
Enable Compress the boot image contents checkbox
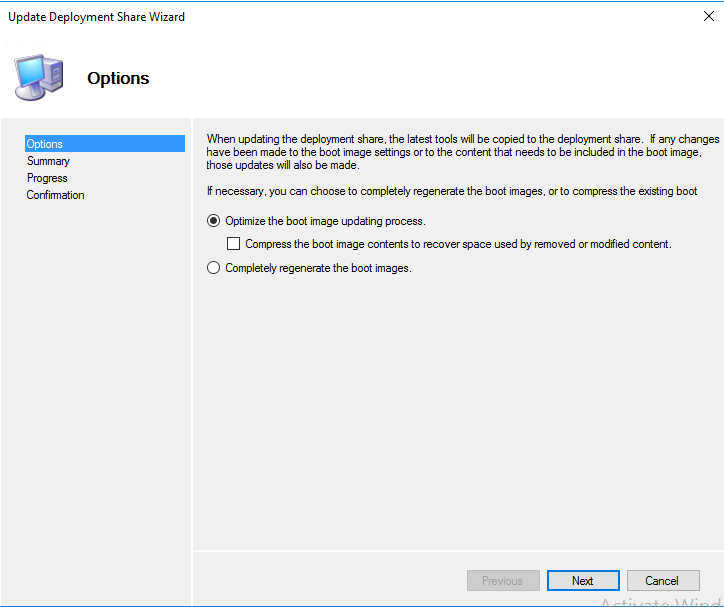233,244
